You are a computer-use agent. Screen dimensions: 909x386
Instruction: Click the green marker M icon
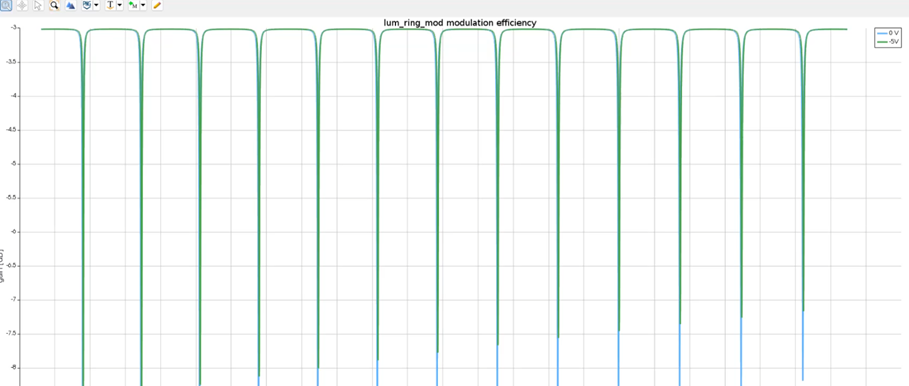pos(133,5)
